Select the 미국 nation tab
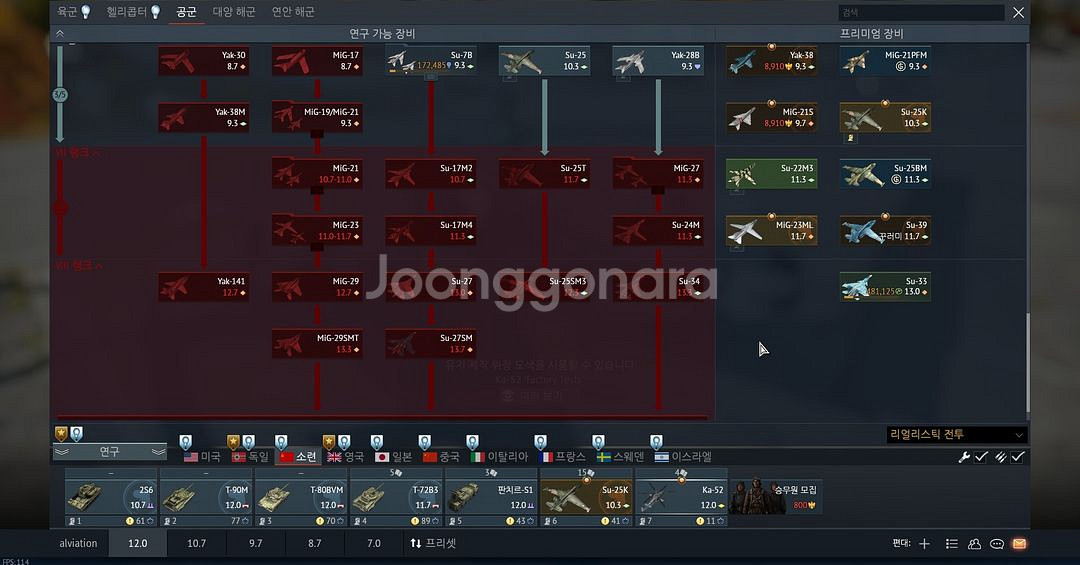This screenshot has height=565, width=1080. 202,457
